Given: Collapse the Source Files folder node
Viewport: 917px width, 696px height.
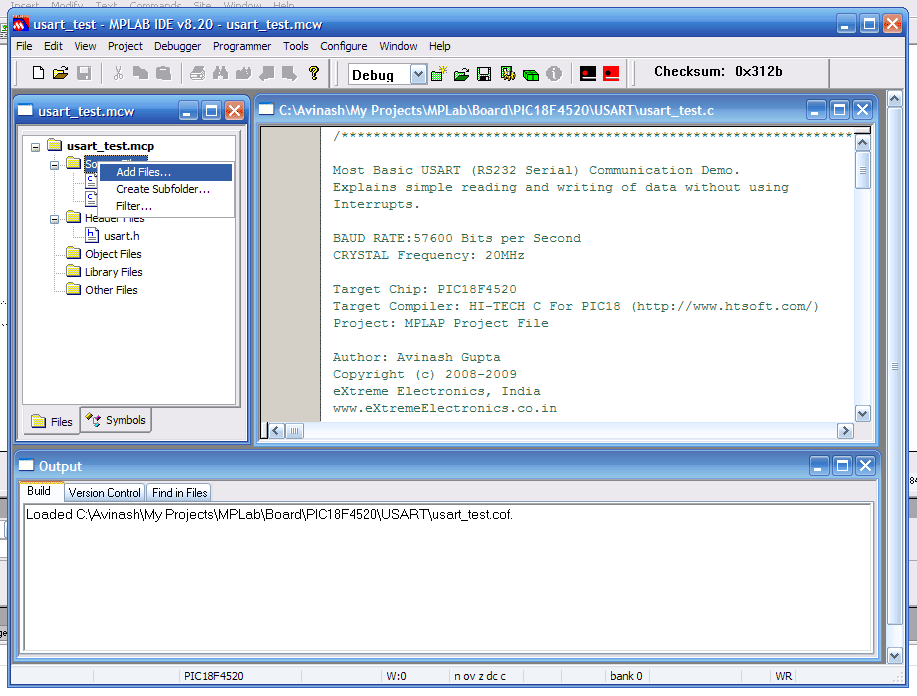Looking at the screenshot, I should pyautogui.click(x=54, y=165).
